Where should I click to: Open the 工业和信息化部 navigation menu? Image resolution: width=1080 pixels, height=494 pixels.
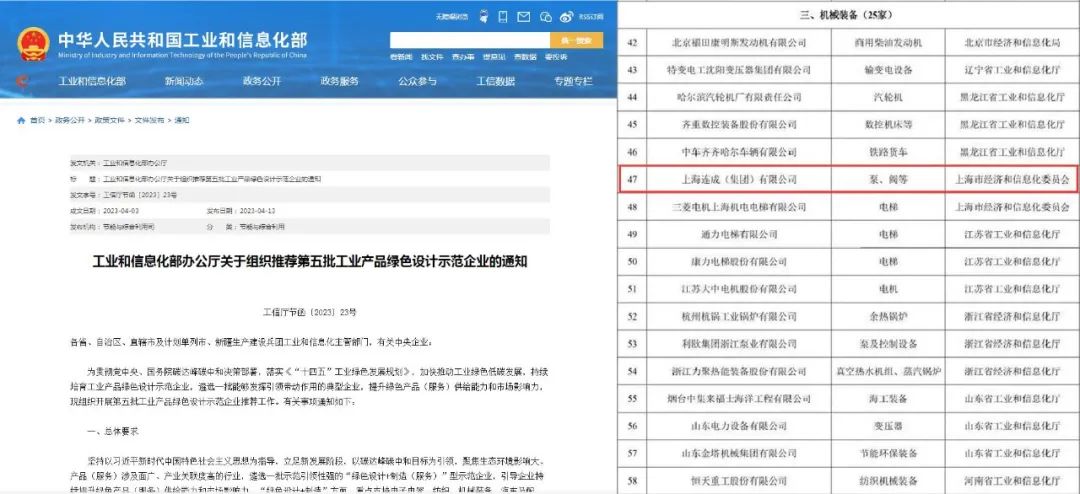92,82
